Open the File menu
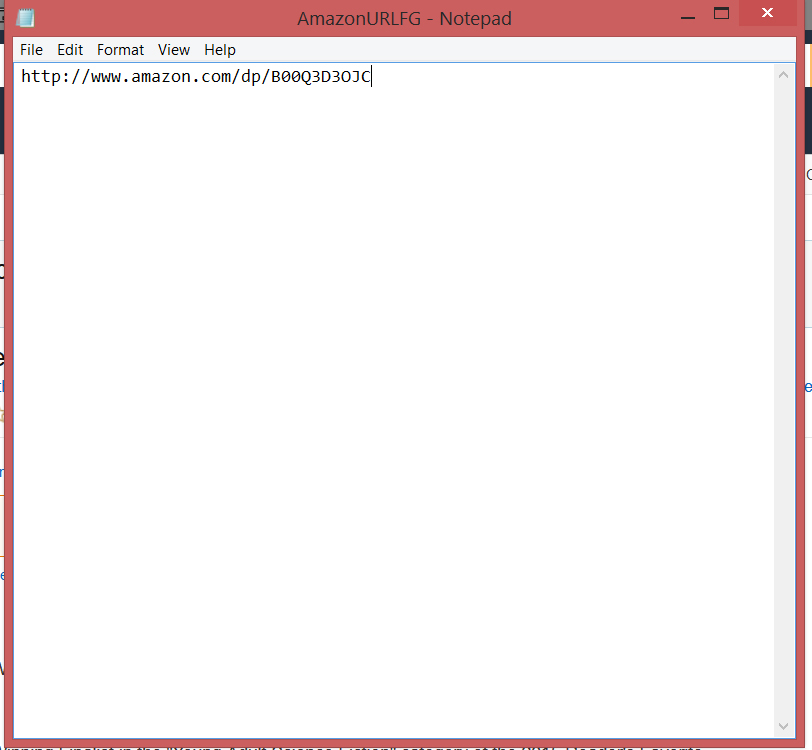Image resolution: width=812 pixels, height=750 pixels. pos(31,50)
